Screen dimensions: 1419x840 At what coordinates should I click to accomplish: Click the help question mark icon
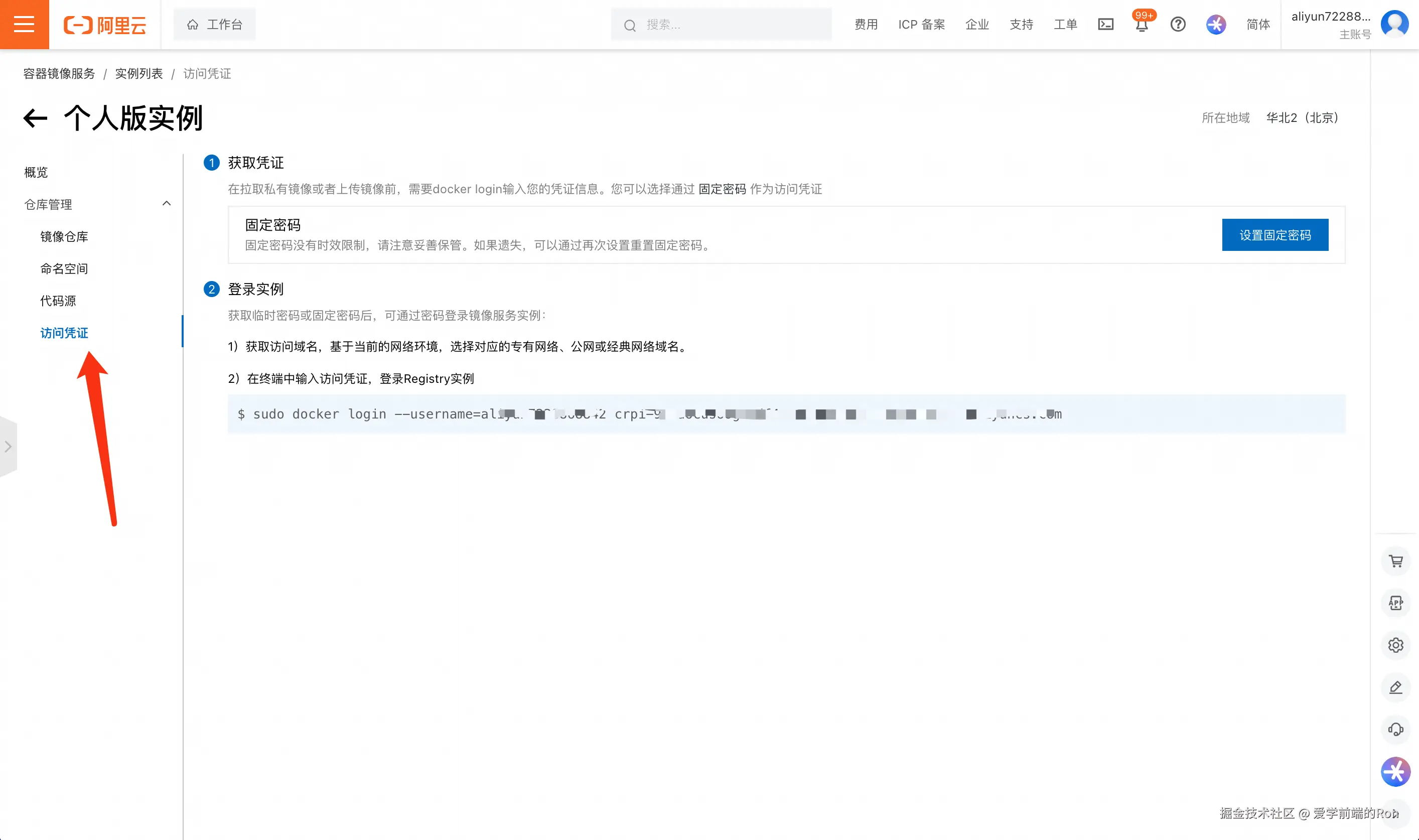pos(1178,25)
